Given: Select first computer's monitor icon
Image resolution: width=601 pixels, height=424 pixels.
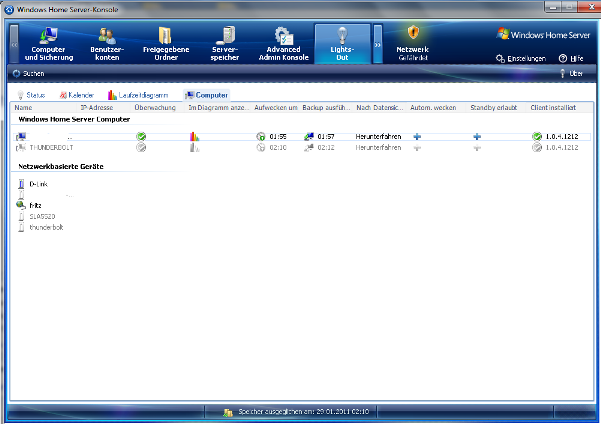Looking at the screenshot, I should tap(21, 136).
